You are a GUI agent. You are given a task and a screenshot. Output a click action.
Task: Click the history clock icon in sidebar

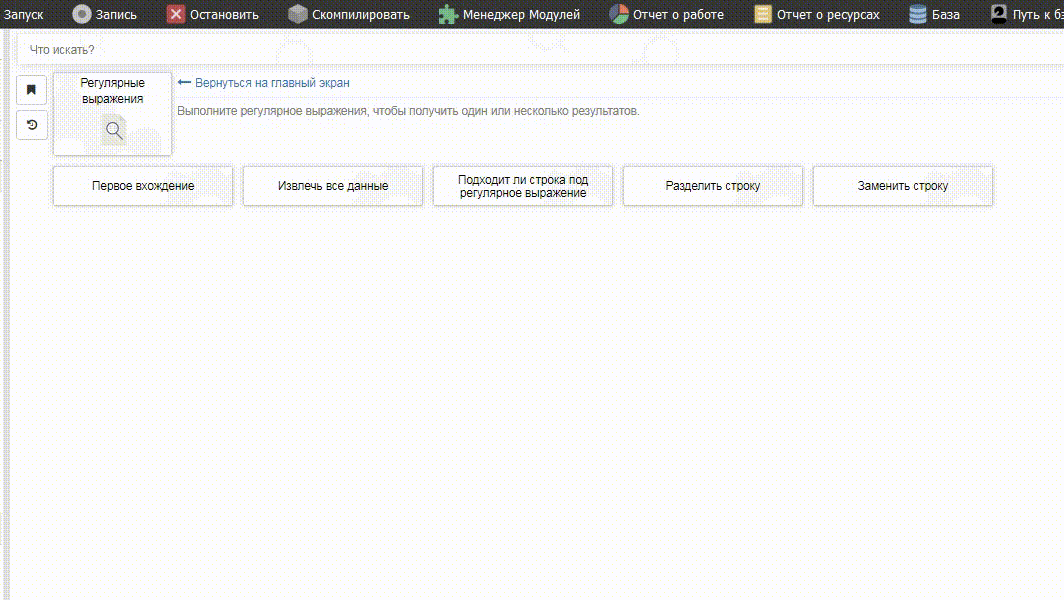(31, 125)
